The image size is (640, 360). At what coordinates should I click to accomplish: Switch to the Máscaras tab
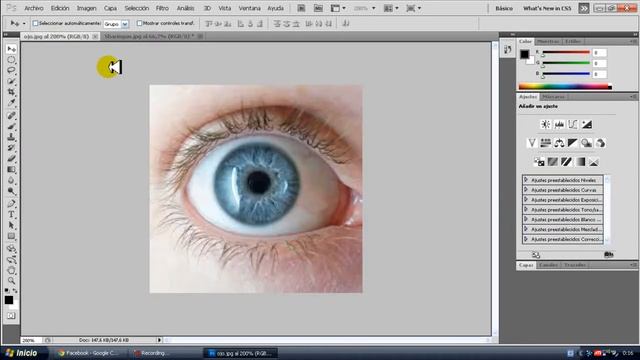pyautogui.click(x=553, y=97)
